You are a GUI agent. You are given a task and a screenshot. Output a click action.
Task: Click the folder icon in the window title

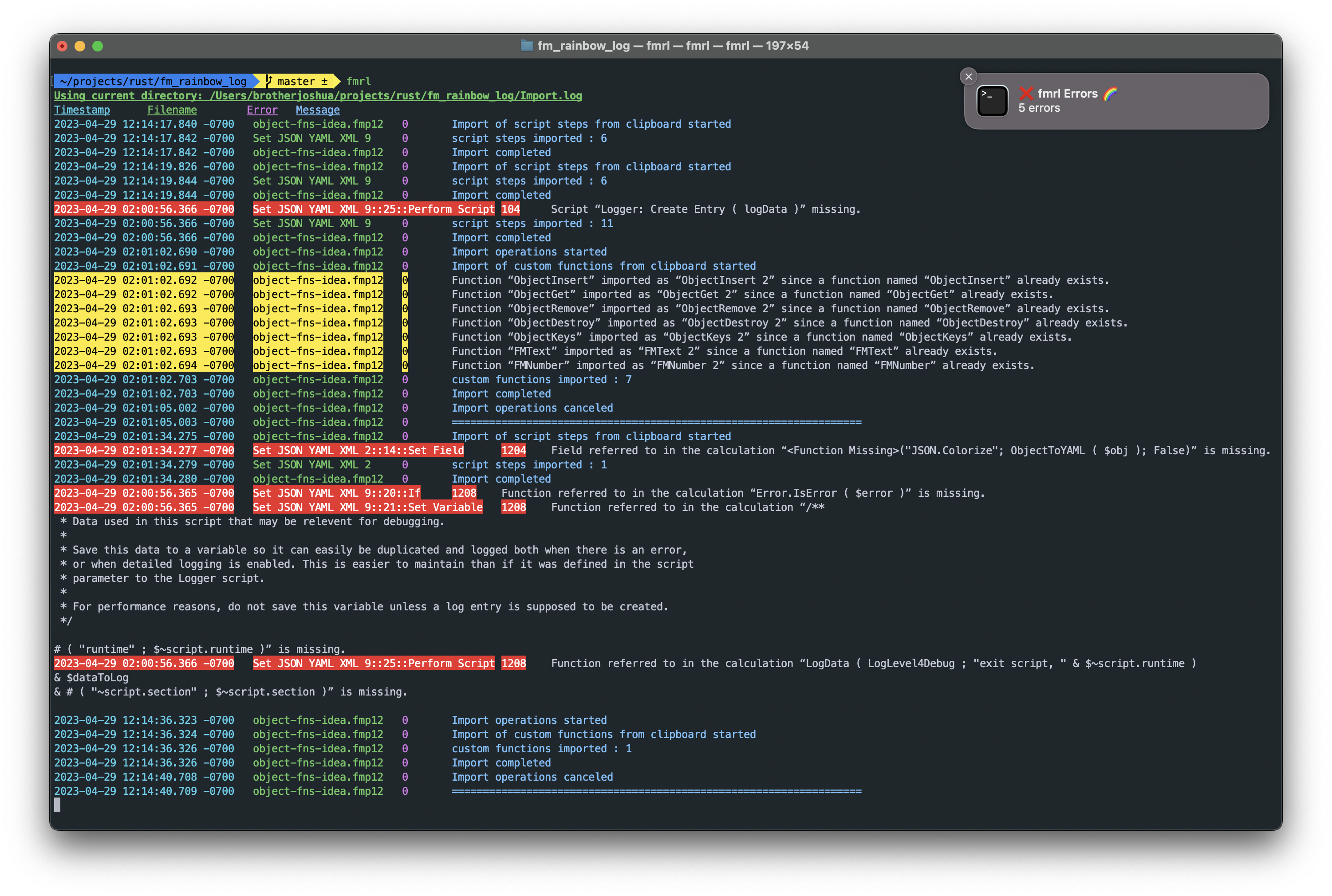coord(527,46)
